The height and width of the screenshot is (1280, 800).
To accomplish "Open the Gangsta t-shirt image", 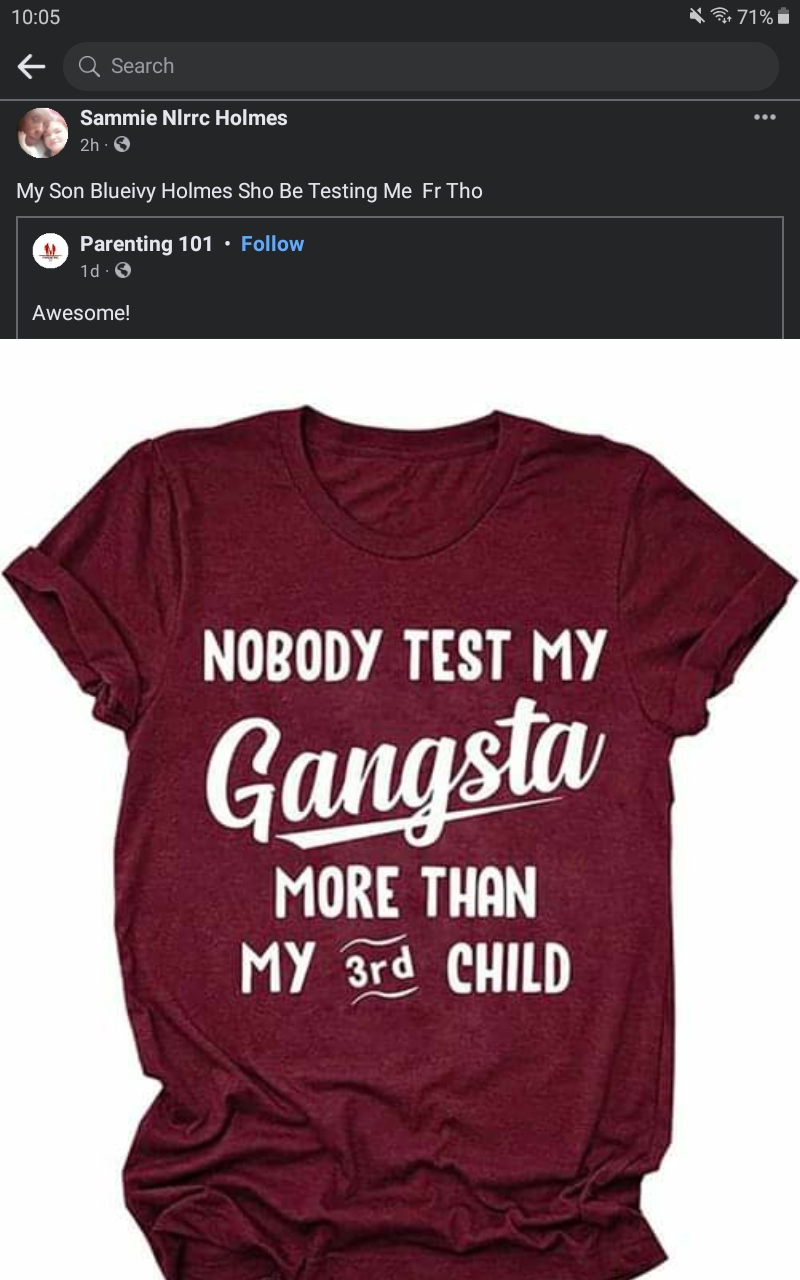I will 400,810.
